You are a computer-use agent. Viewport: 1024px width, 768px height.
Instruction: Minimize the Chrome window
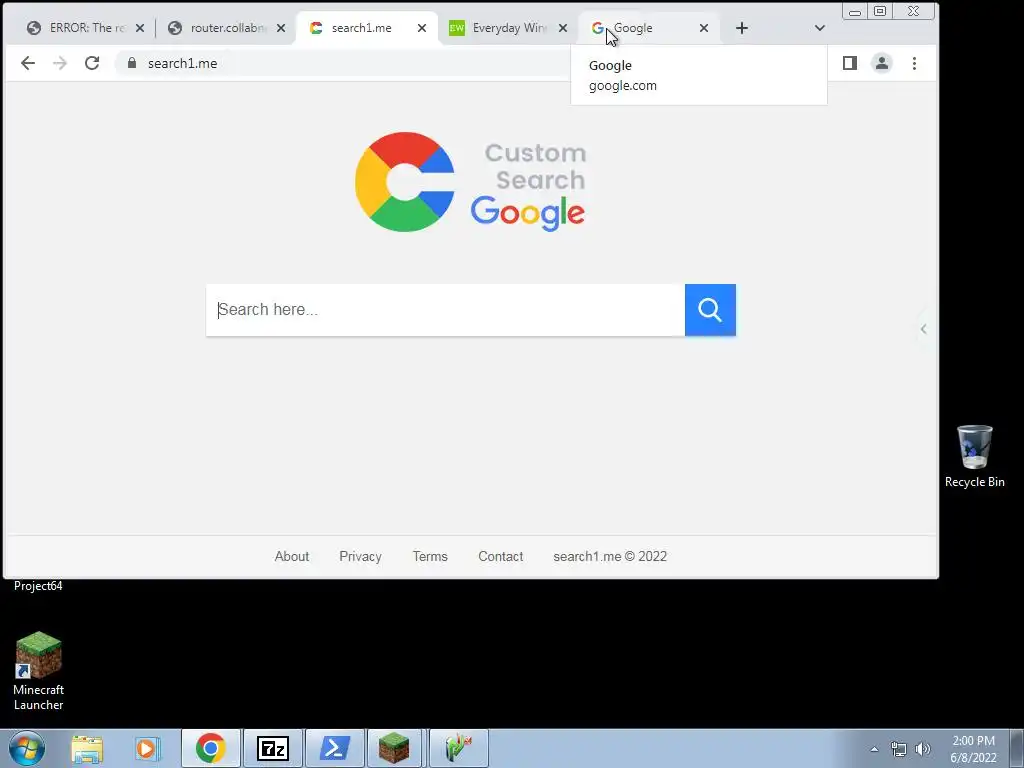point(854,11)
